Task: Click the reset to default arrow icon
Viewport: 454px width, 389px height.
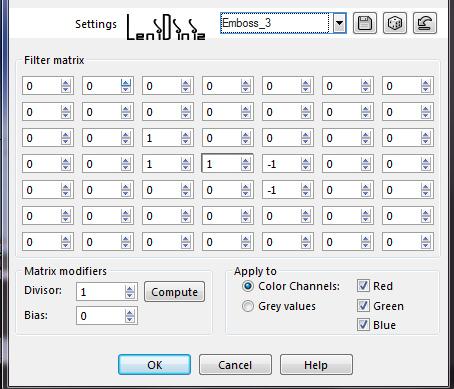Action: point(425,23)
